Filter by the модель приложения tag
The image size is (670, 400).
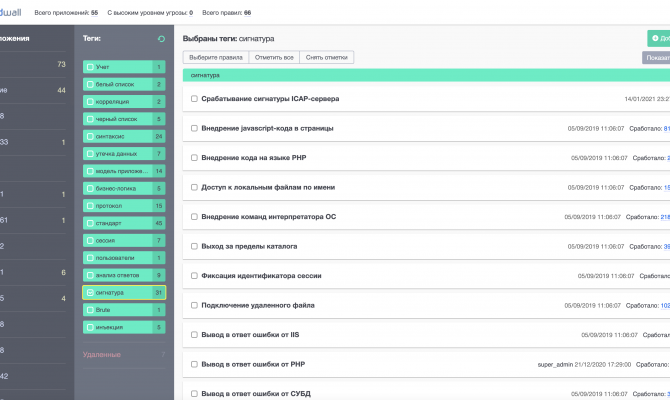click(x=124, y=171)
